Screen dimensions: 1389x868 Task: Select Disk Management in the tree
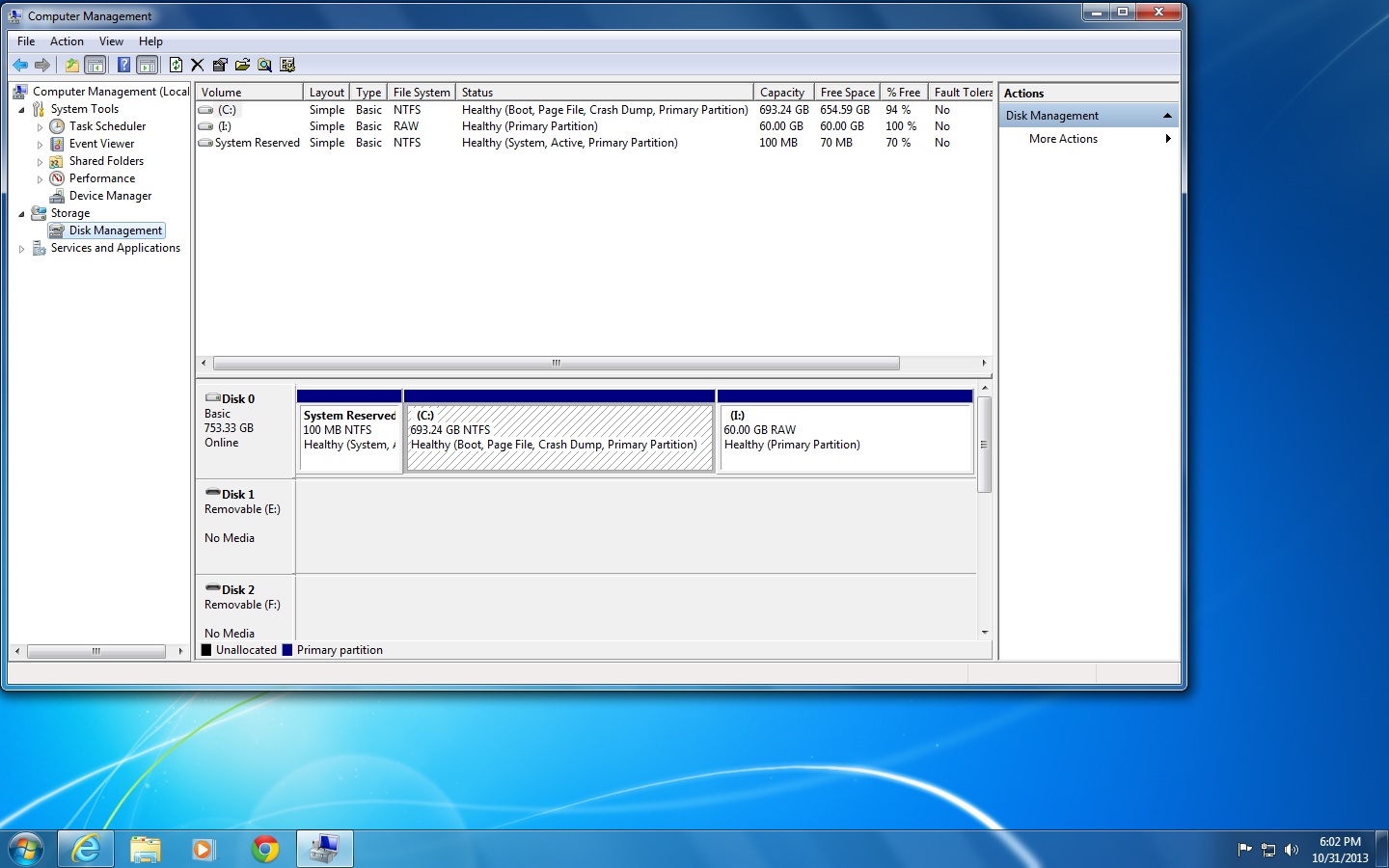pyautogui.click(x=115, y=231)
